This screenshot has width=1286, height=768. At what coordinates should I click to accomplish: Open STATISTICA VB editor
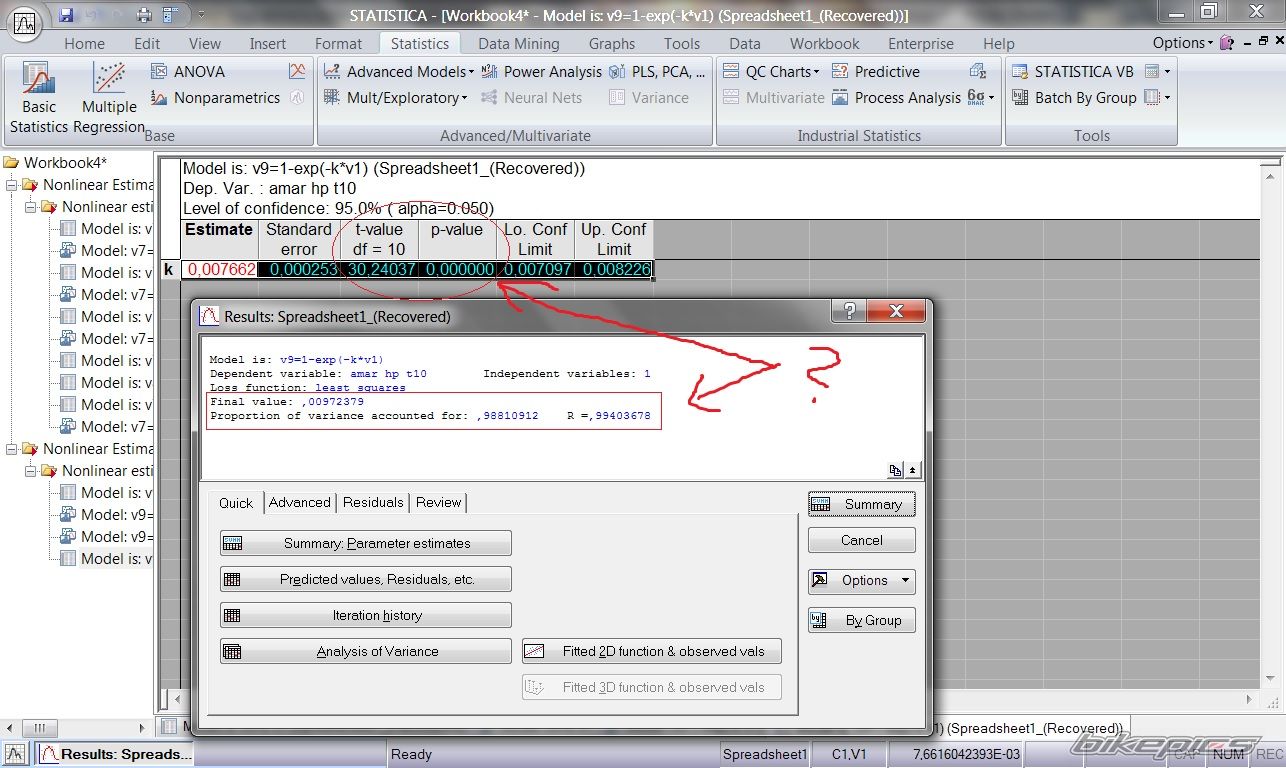[1073, 72]
